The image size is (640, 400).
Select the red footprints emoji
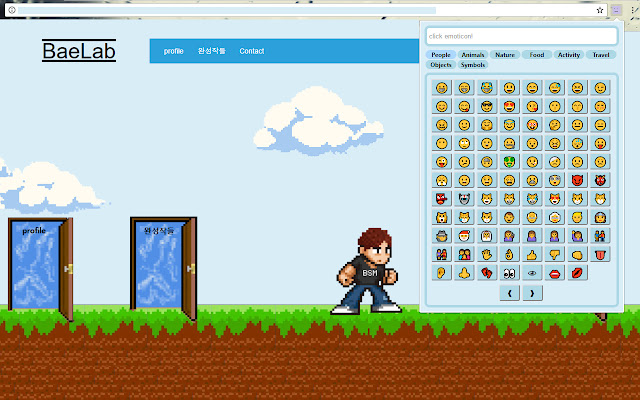point(487,273)
